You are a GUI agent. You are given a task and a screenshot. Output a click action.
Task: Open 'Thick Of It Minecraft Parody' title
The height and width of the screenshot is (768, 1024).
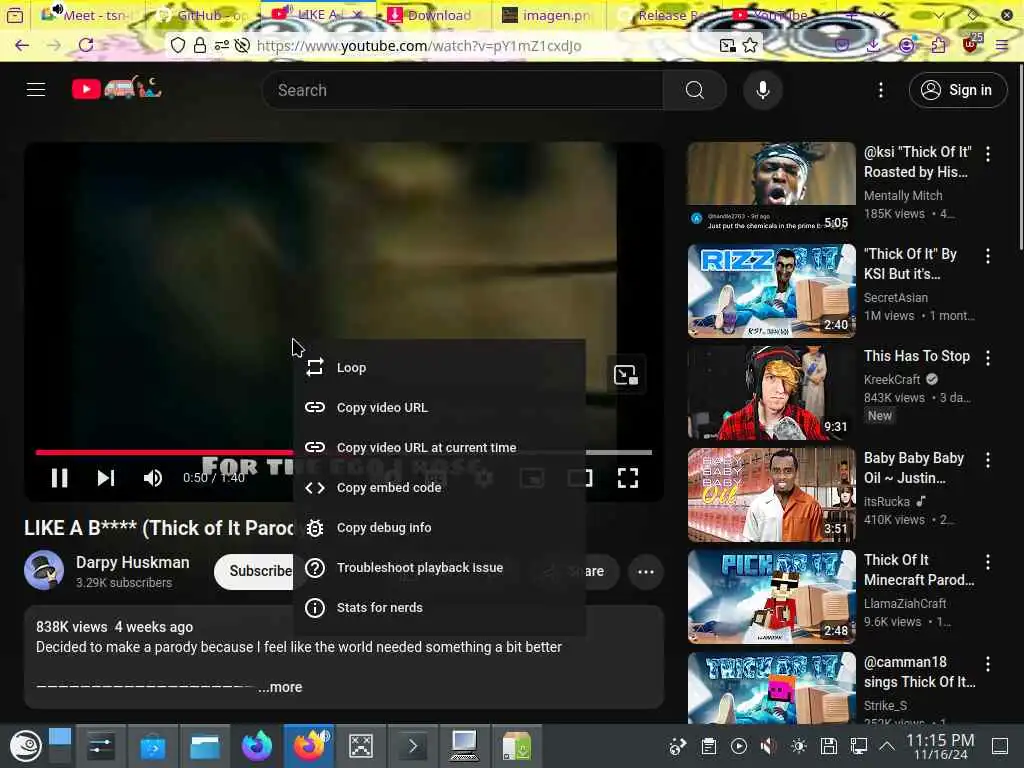919,570
